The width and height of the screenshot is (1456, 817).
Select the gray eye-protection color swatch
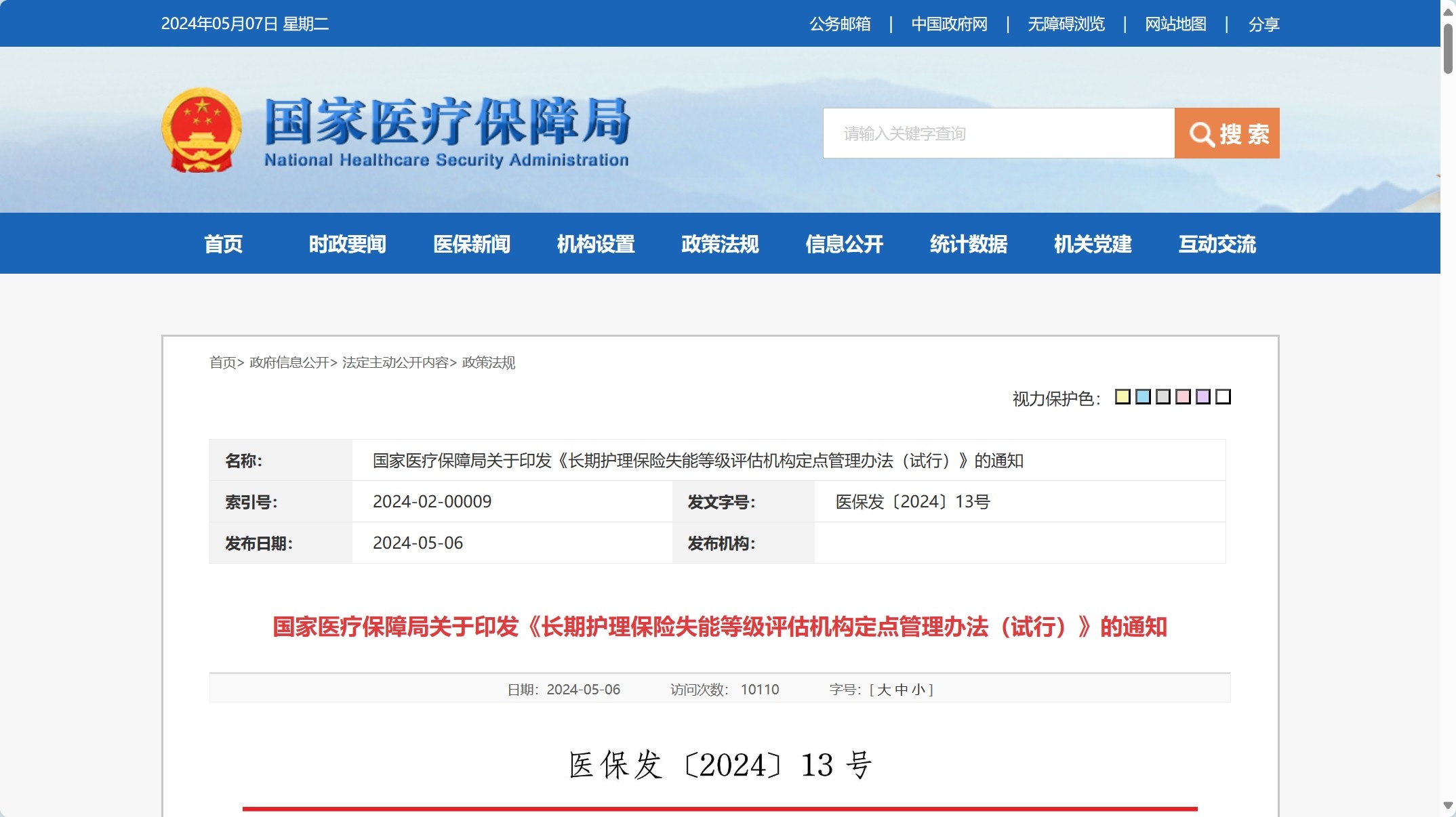[1163, 397]
